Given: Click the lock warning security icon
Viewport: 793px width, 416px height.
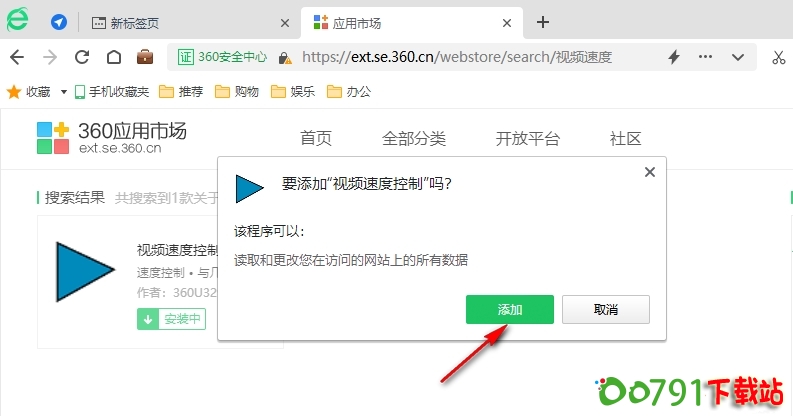Looking at the screenshot, I should [x=285, y=58].
